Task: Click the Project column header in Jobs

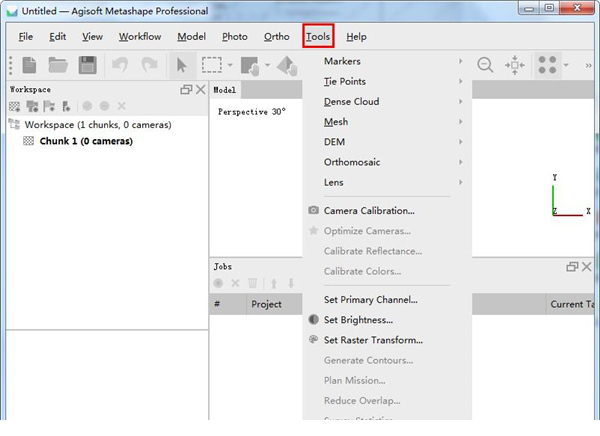Action: coord(266,304)
